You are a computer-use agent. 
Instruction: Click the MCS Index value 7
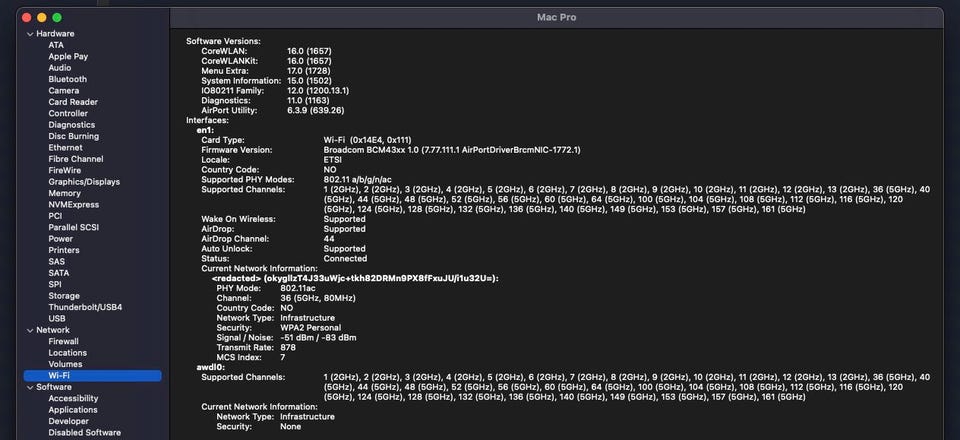point(283,357)
